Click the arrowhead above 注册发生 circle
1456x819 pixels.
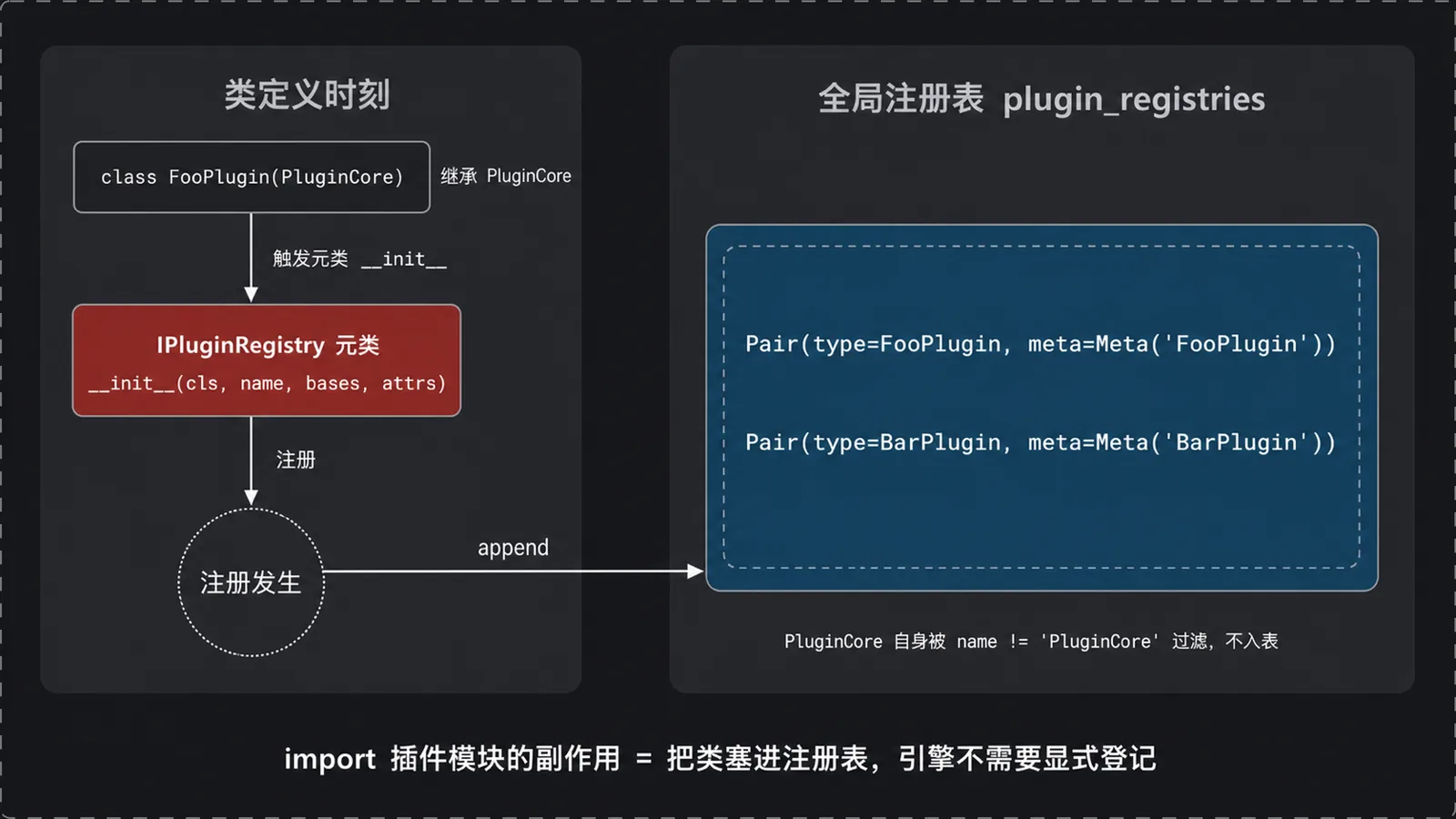(x=251, y=498)
